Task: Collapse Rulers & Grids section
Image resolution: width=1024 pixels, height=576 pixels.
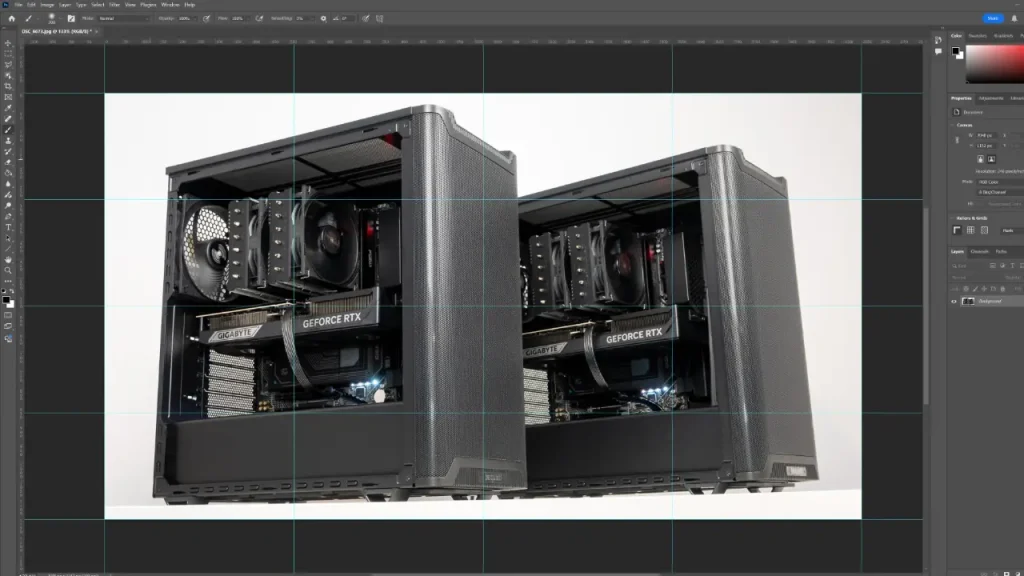Action: click(952, 218)
